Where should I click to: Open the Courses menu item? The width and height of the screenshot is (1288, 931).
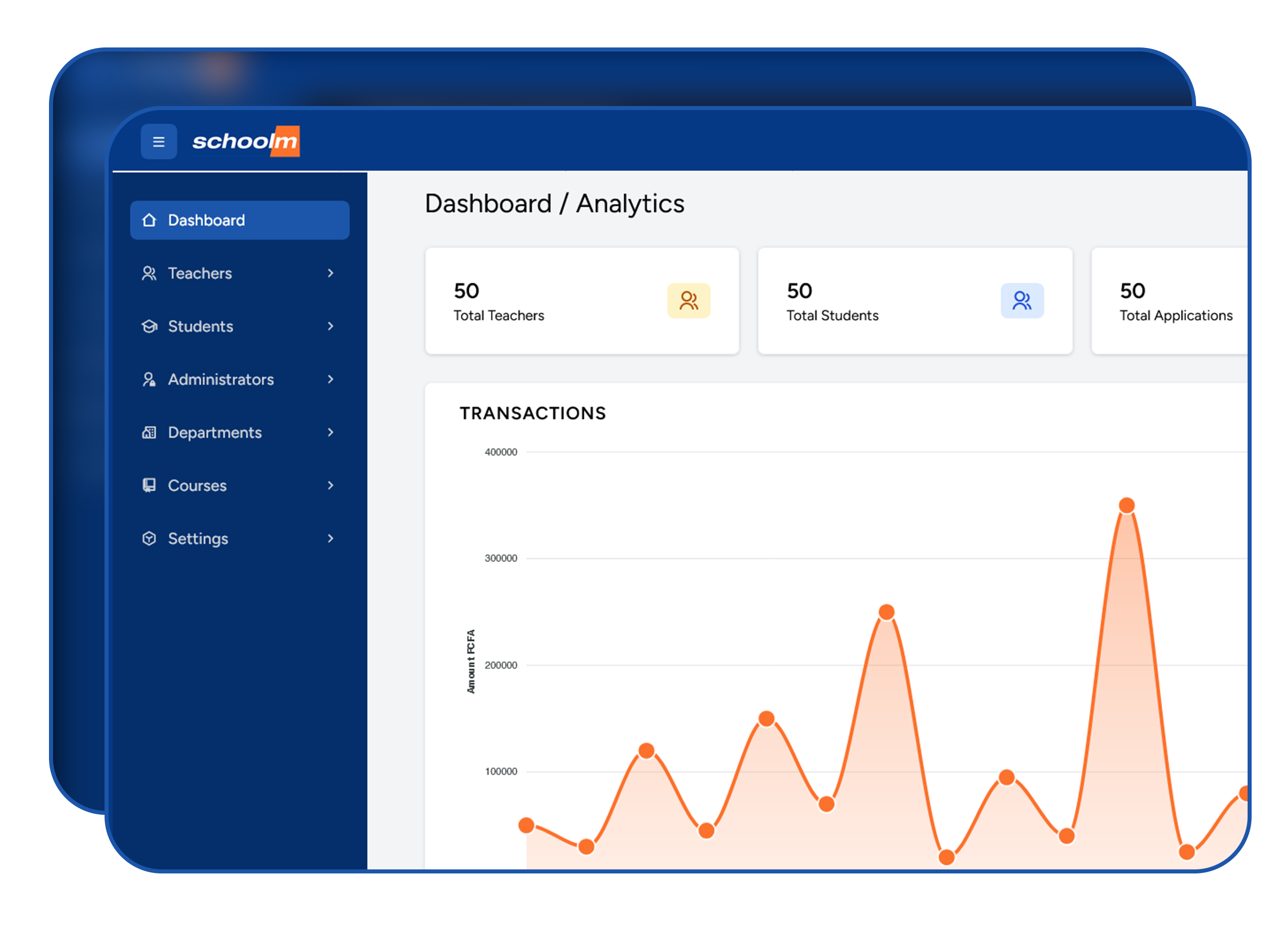point(197,485)
